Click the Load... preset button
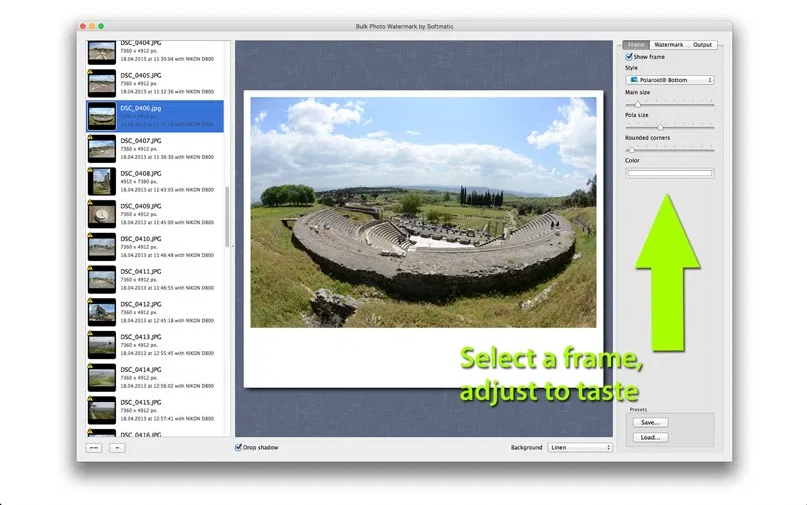Viewport: 807px width, 505px height. (x=650, y=437)
